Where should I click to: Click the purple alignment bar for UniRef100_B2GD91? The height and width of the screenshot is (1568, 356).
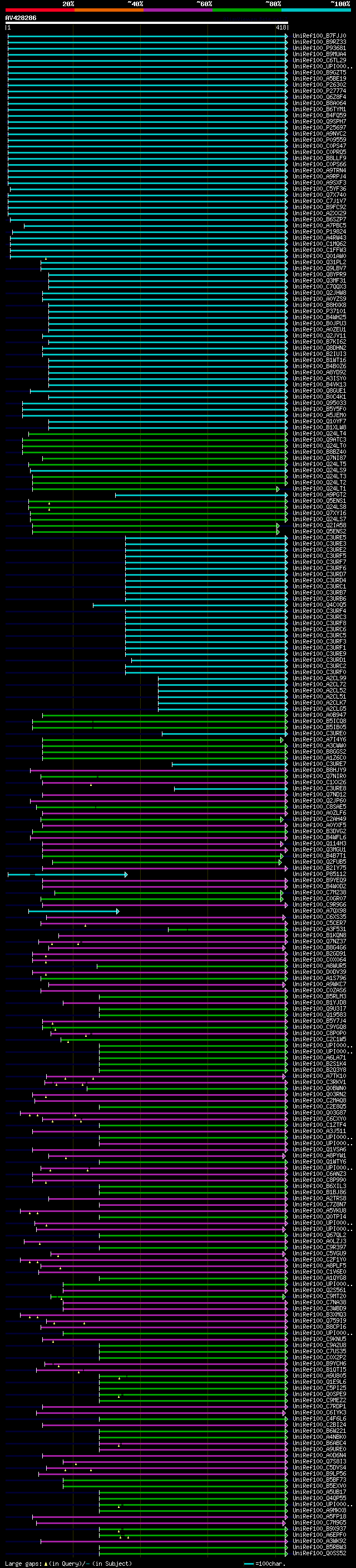pyautogui.click(x=160, y=954)
